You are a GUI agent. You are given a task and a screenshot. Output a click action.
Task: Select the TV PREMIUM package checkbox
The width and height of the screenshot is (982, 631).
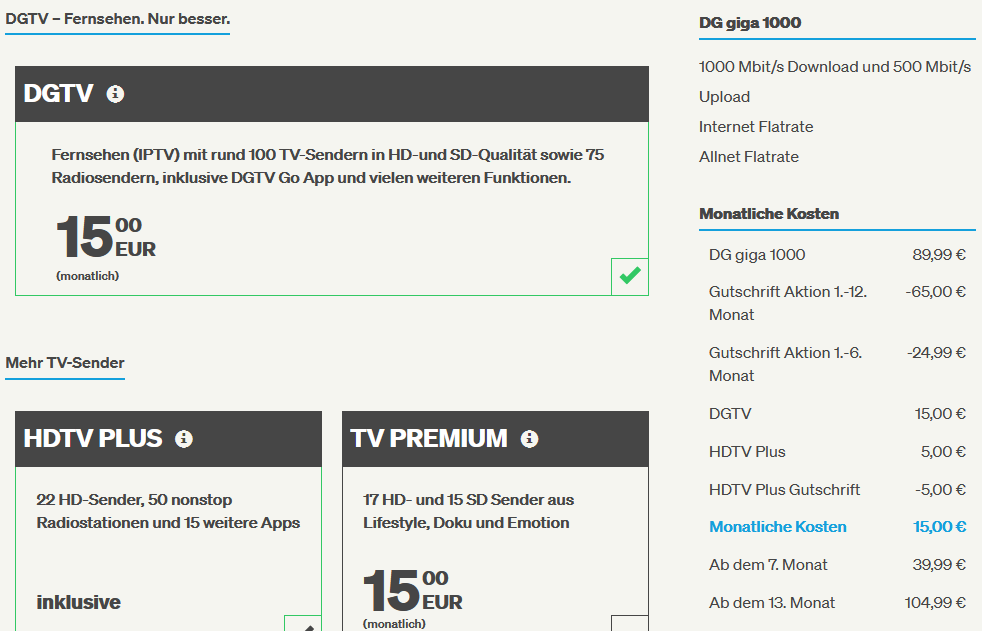click(629, 623)
